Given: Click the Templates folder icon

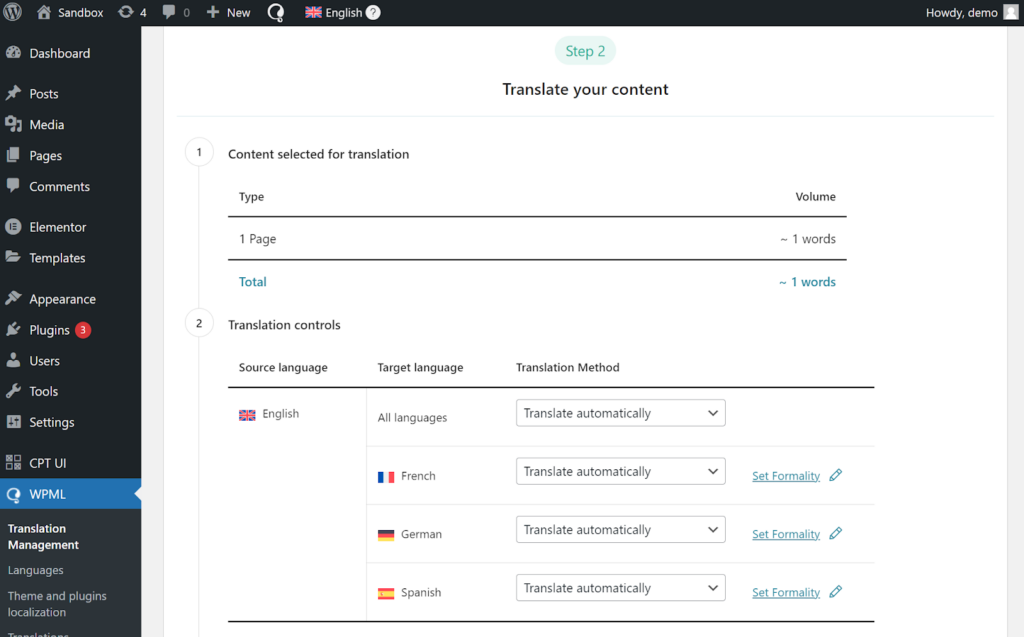Looking at the screenshot, I should pyautogui.click(x=13, y=257).
